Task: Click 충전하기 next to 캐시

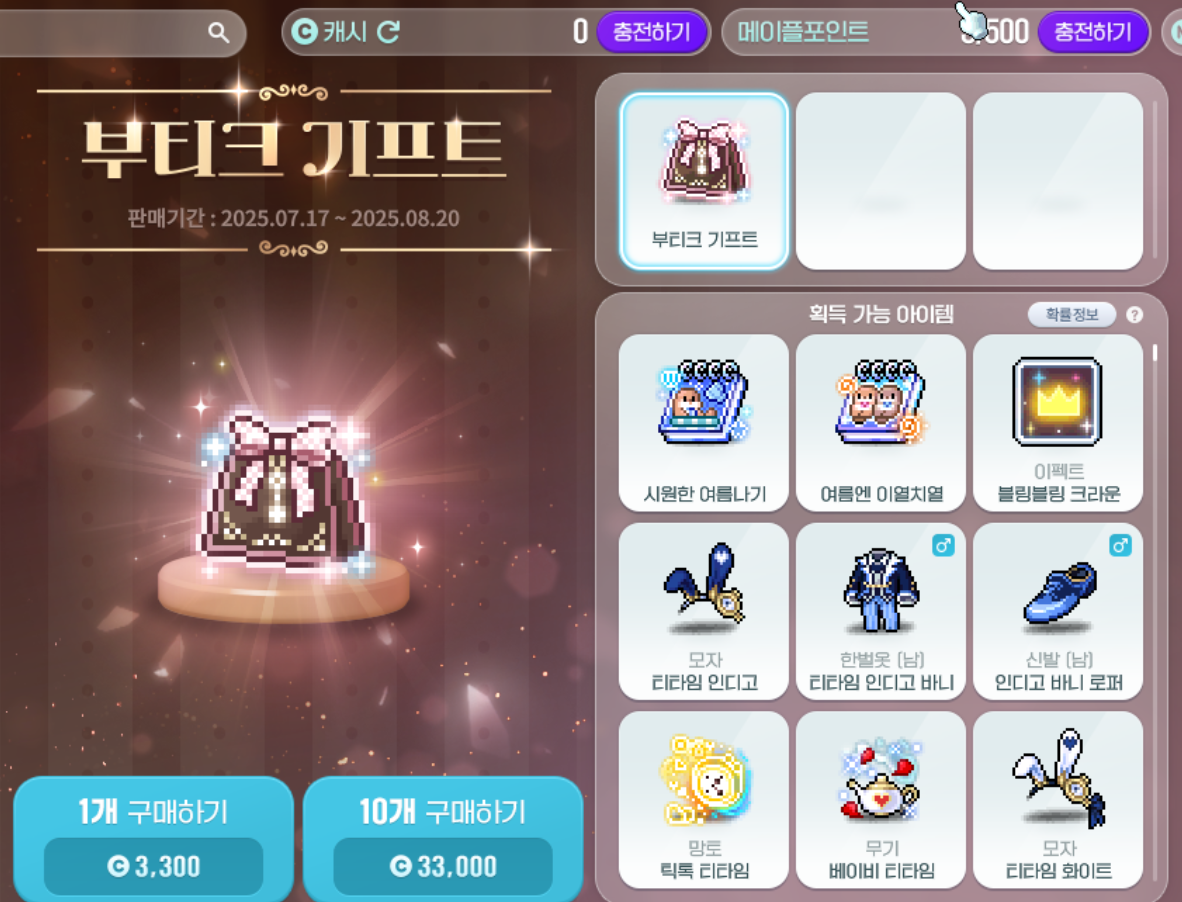Action: tap(651, 32)
